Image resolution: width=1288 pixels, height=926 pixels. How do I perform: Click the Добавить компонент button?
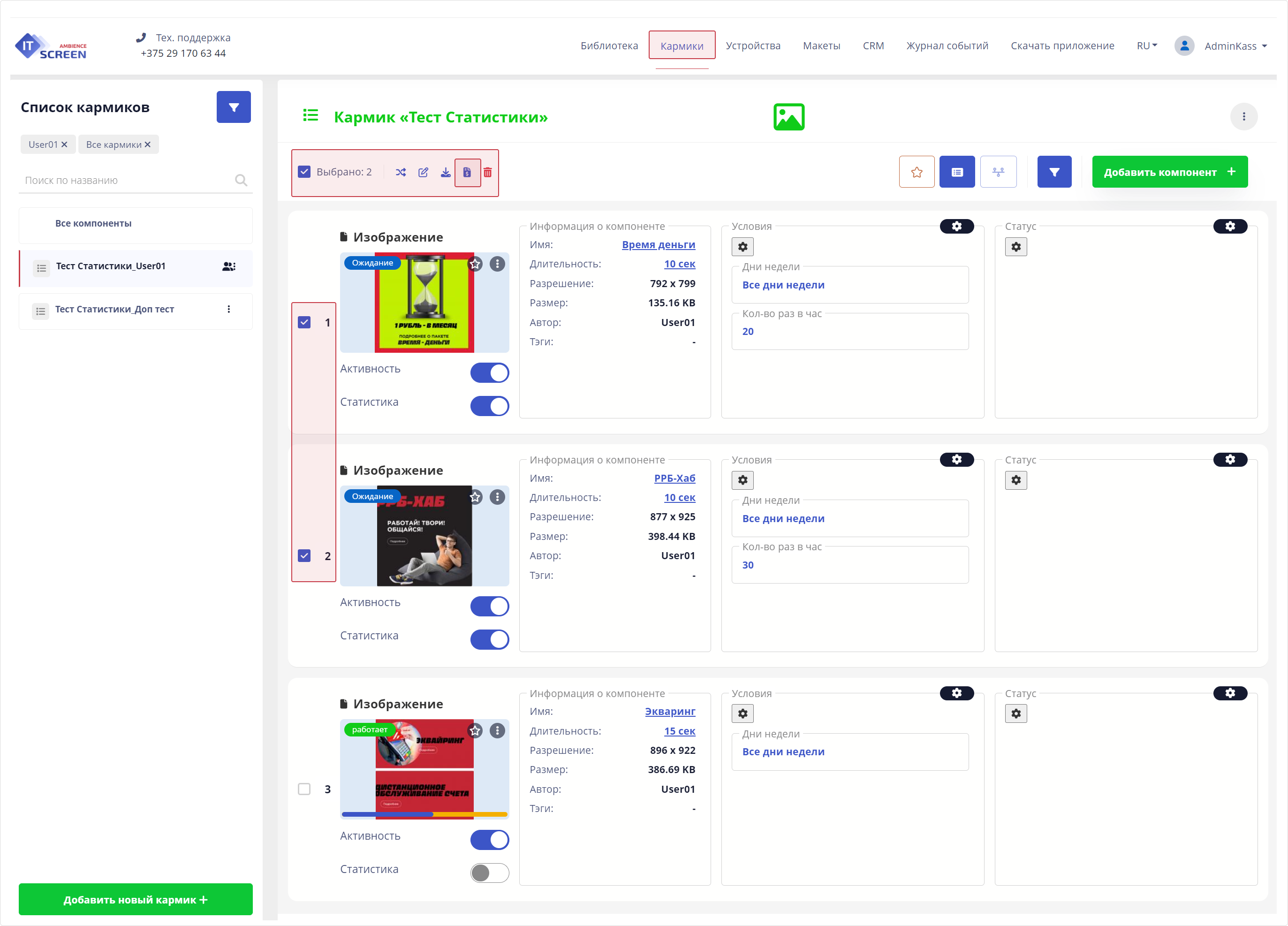pos(1169,172)
